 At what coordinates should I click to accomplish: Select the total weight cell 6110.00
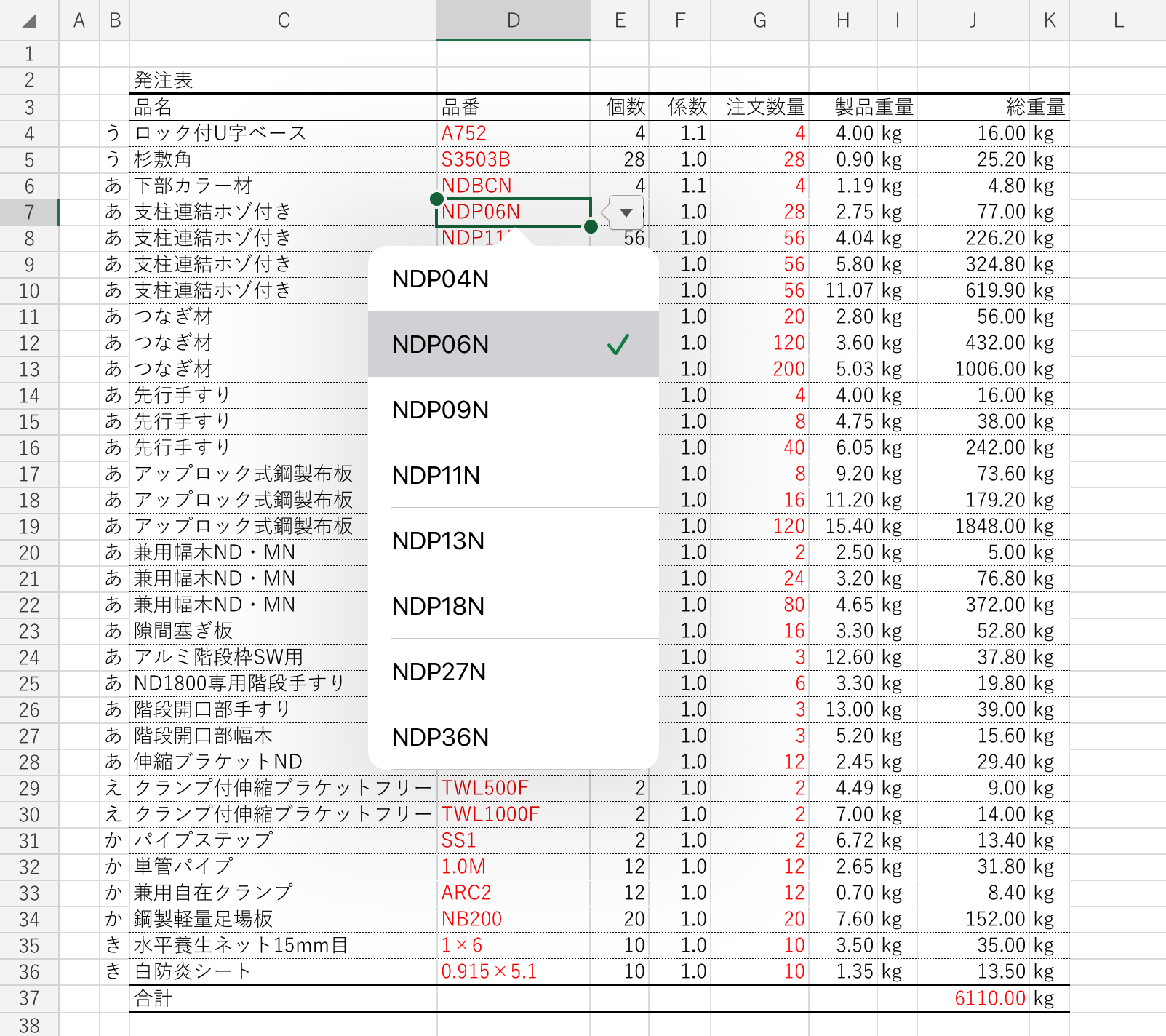point(989,998)
